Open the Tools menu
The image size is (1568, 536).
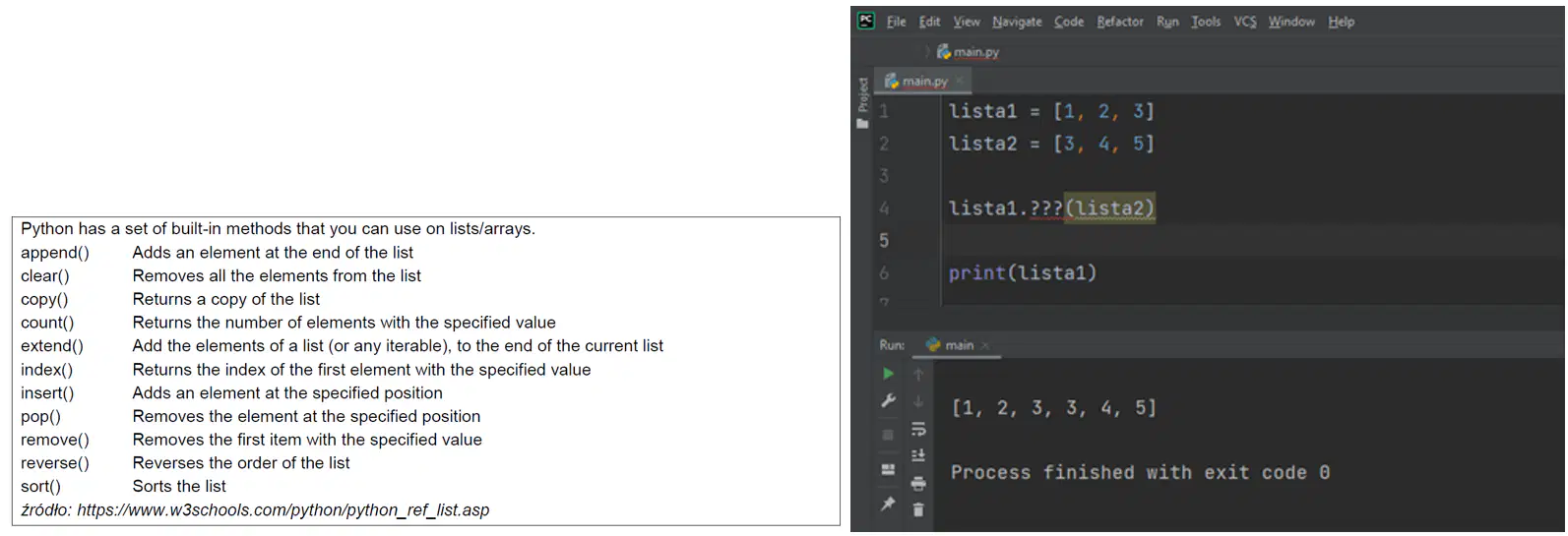pos(1206,22)
